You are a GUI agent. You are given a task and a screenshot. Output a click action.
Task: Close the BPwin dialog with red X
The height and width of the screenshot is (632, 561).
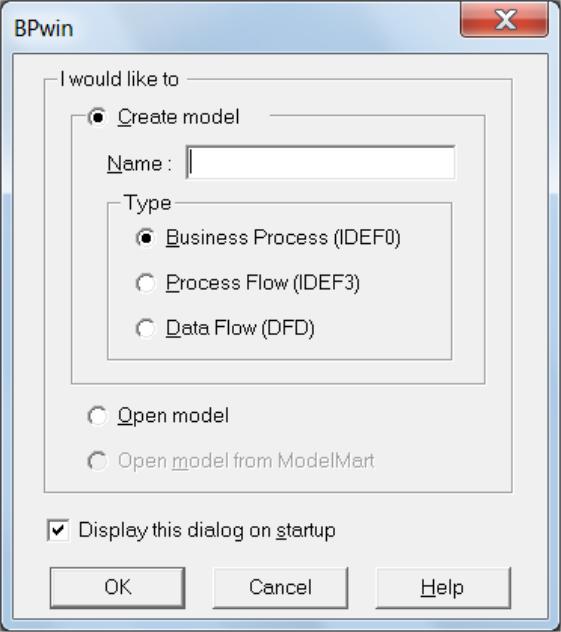point(505,19)
